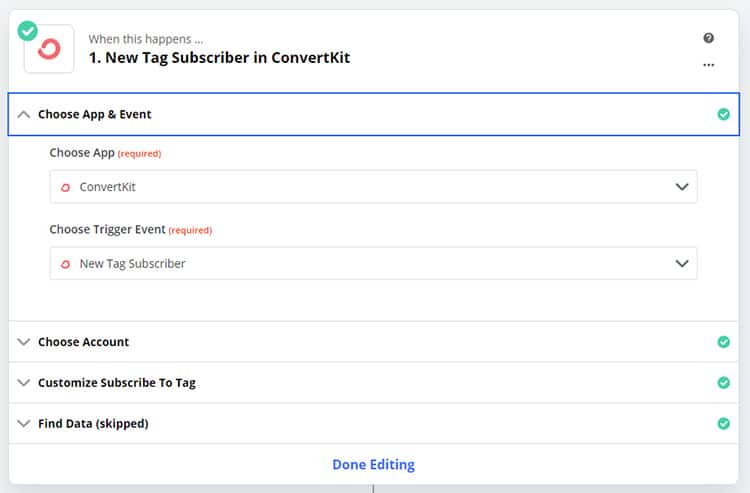Select the ConvertKit app field text
Screen dimensions: 750x493
[x=108, y=187]
